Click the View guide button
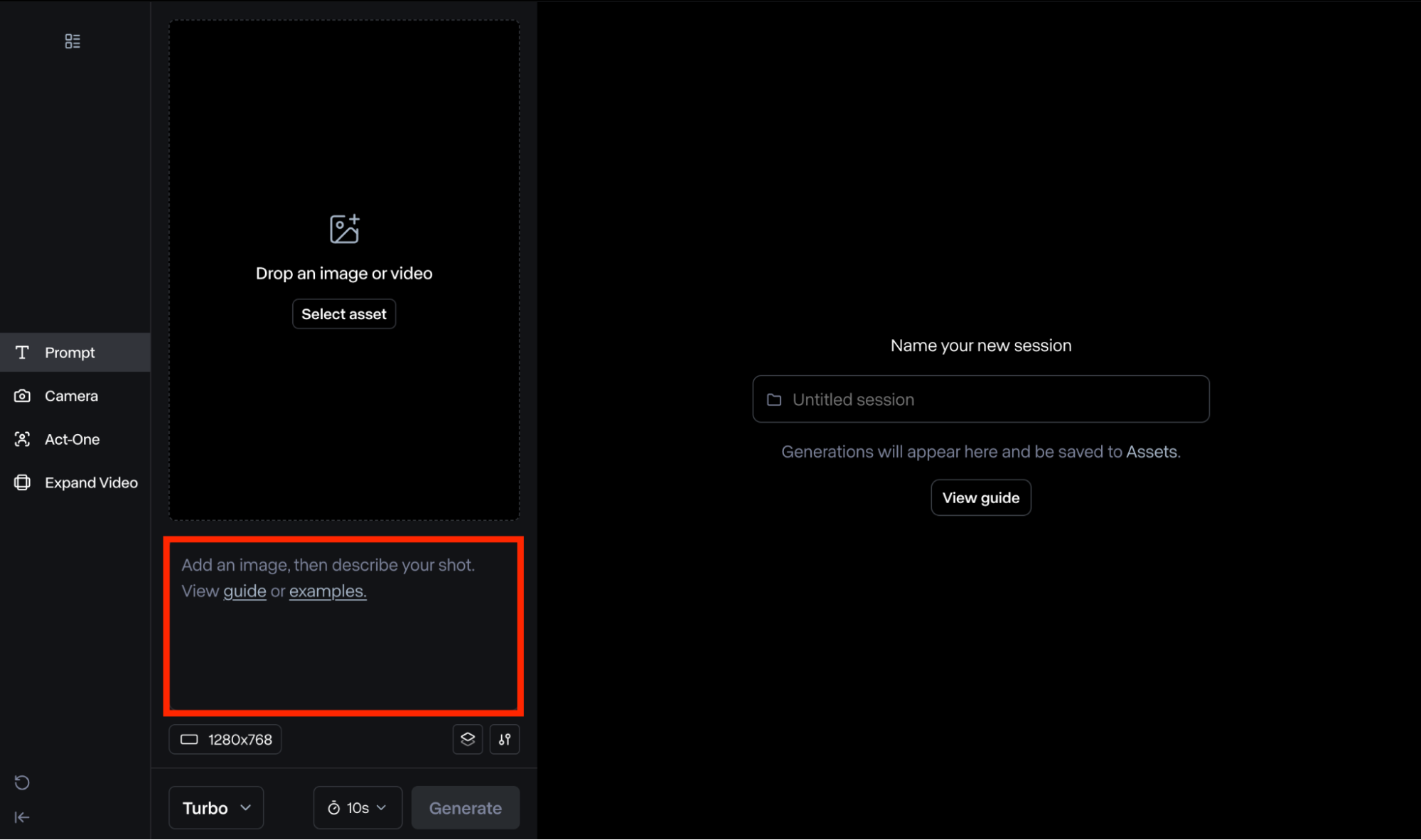1421x840 pixels. coord(981,497)
